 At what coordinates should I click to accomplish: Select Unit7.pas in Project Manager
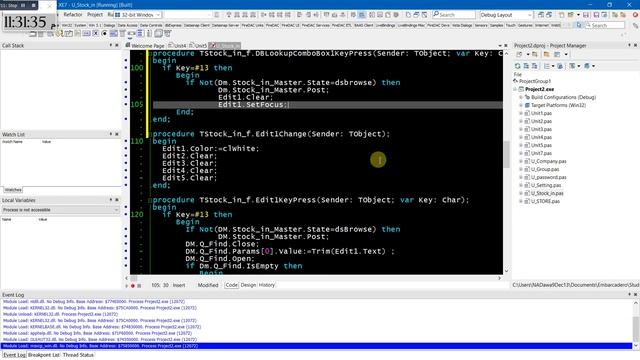[541, 153]
